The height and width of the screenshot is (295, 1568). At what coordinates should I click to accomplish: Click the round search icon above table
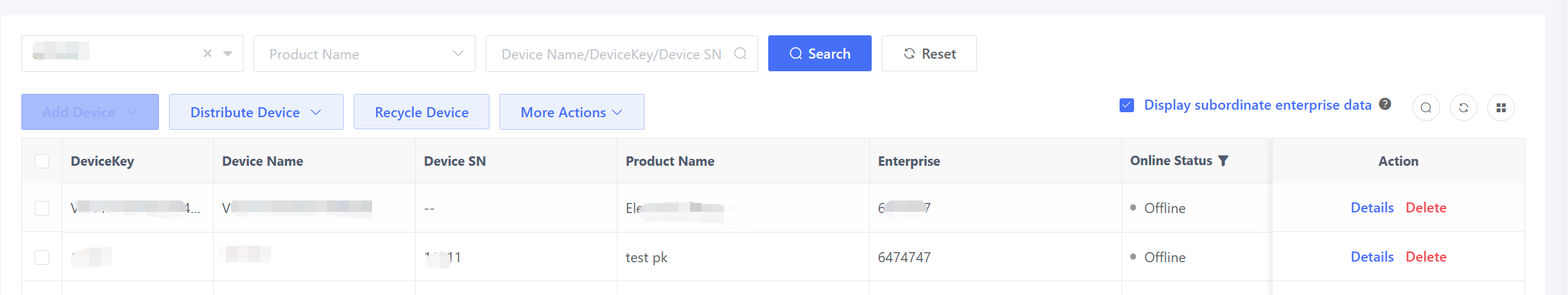coord(1425,108)
